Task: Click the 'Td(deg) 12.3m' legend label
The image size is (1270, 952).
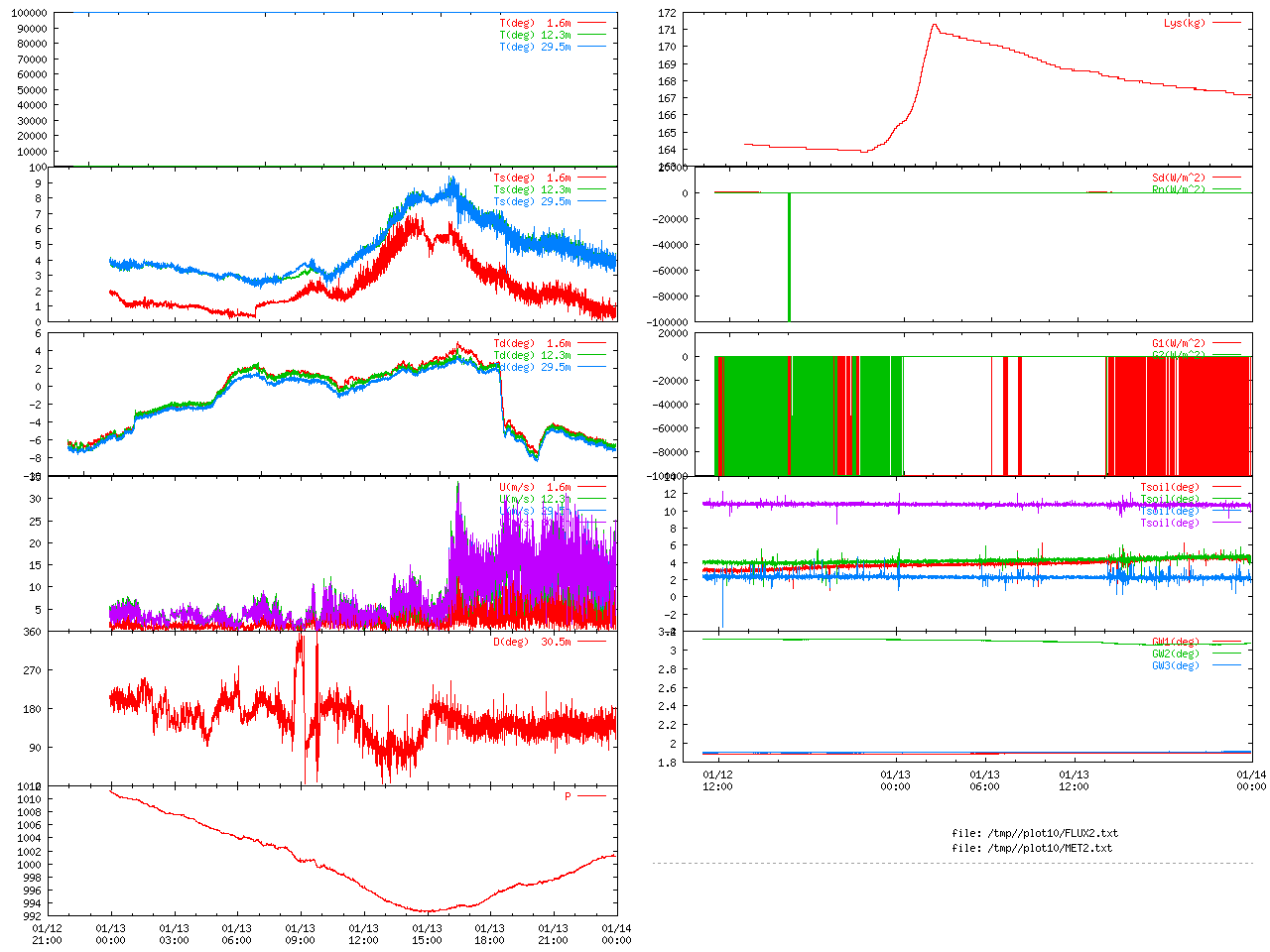Action: point(532,356)
